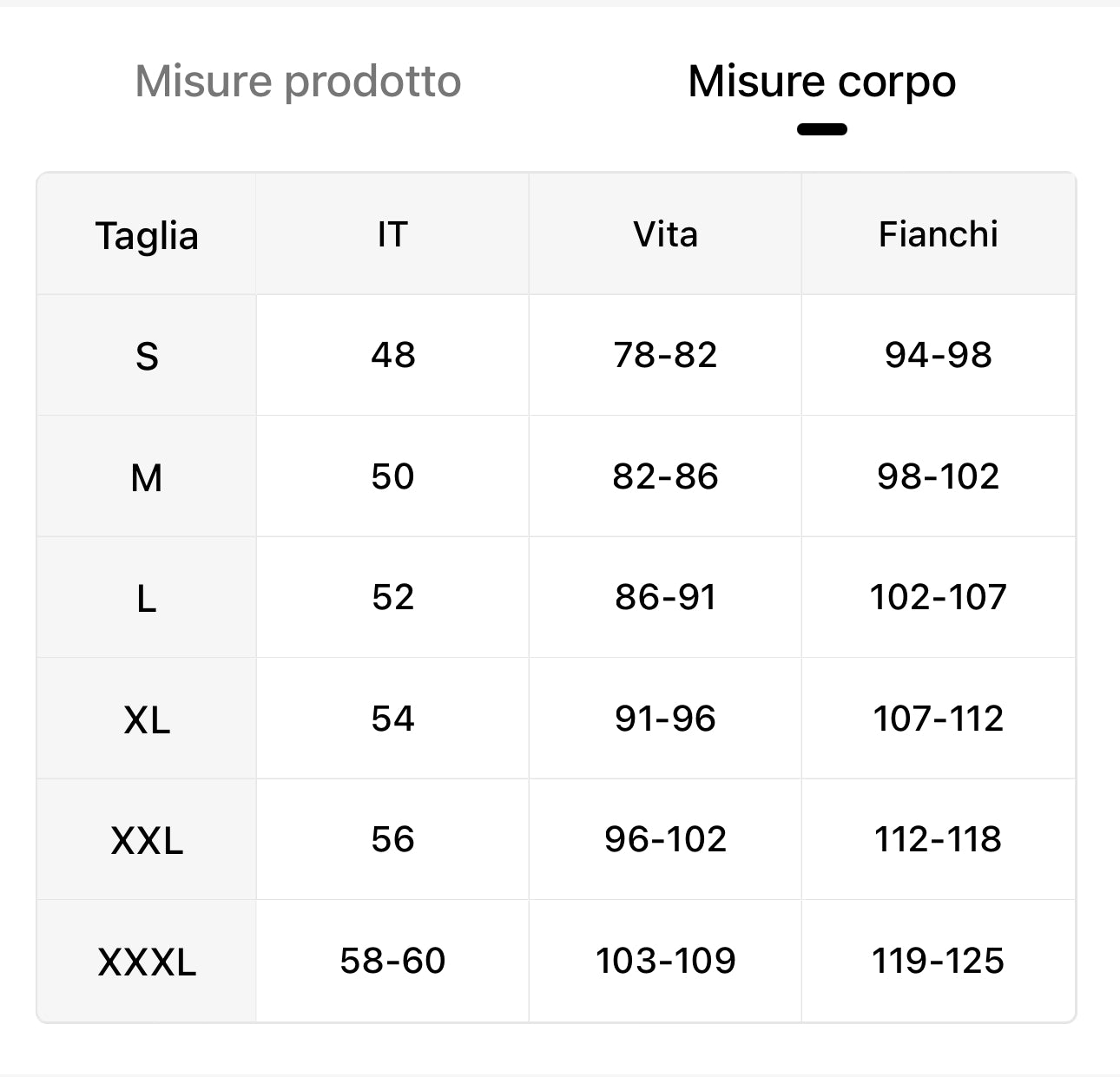Click the 78-82 waist measurement cell
Image resolution: width=1120 pixels, height=1077 pixels.
pyautogui.click(x=665, y=355)
